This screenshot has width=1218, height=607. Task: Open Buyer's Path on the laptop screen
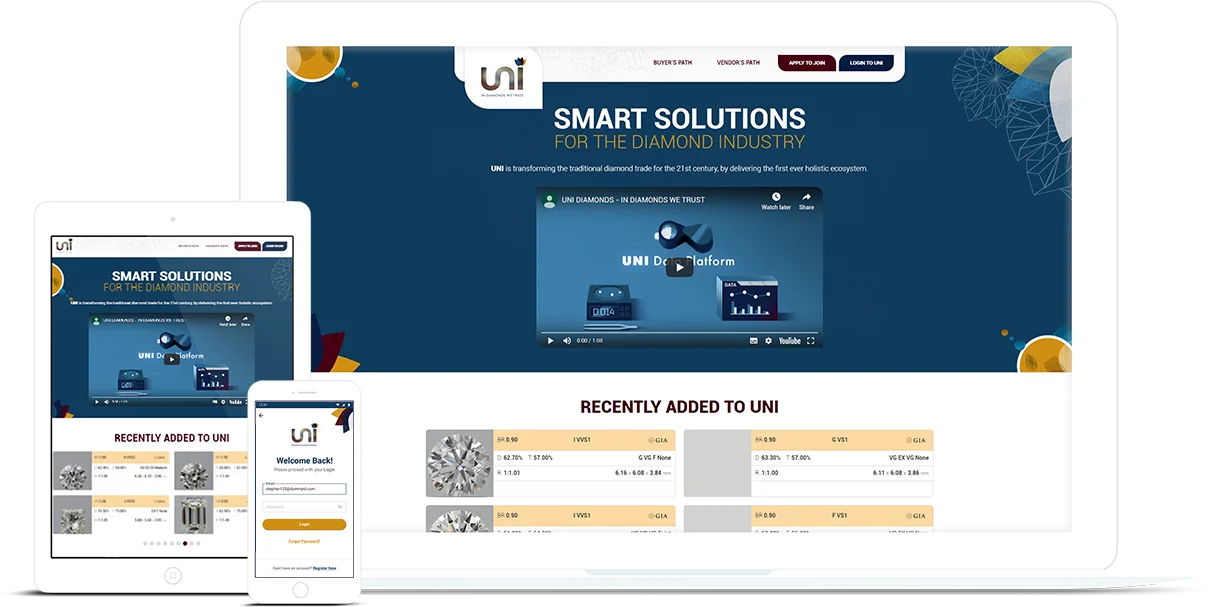click(x=672, y=63)
